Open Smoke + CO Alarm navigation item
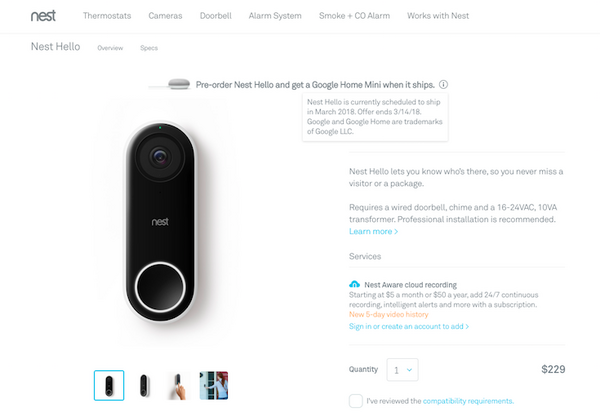The image size is (600, 416). pos(355,16)
